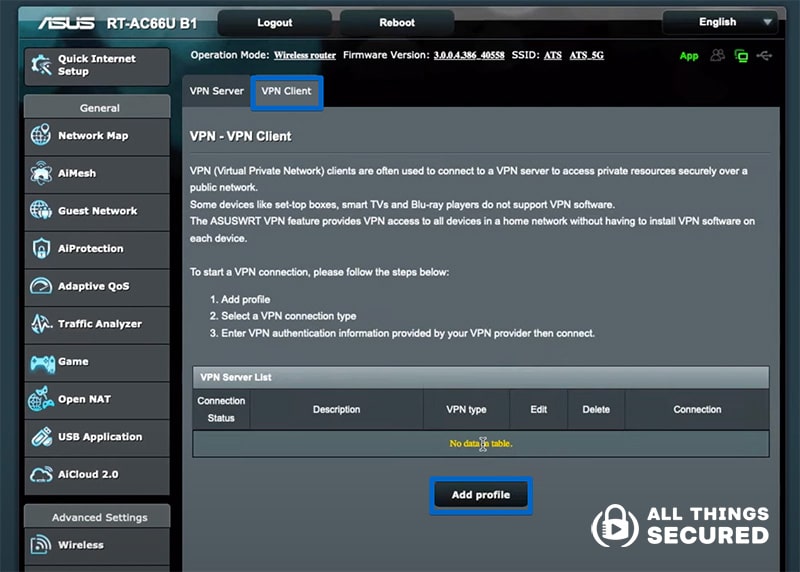Click the Logout button

(x=274, y=22)
